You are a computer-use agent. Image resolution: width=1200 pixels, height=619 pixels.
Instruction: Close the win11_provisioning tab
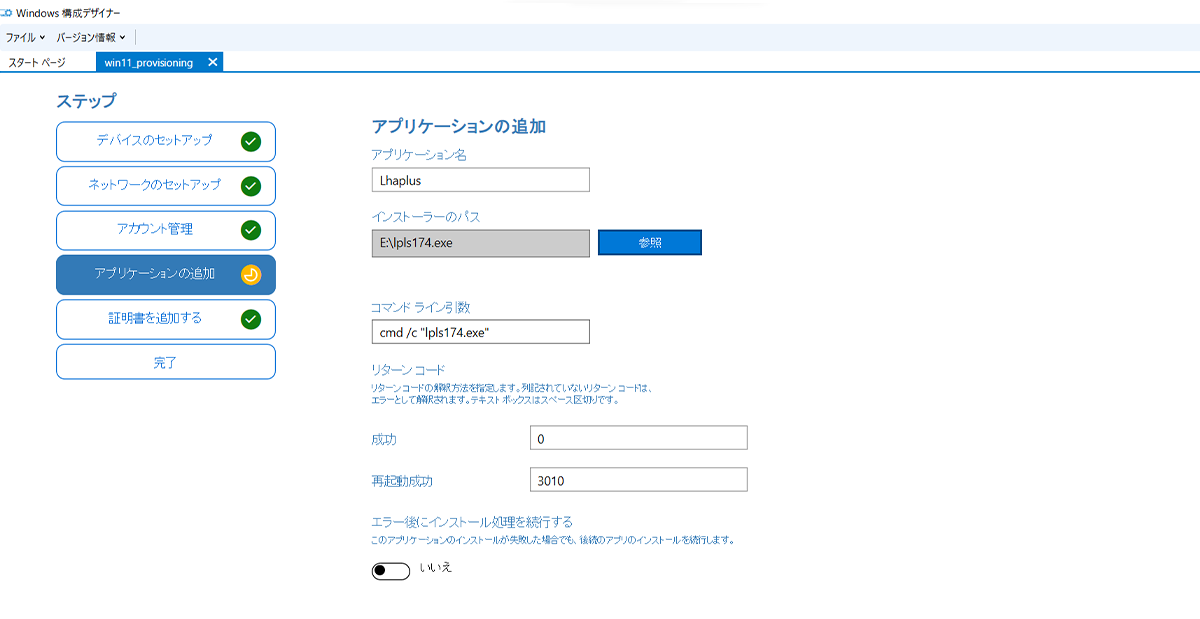pos(212,60)
